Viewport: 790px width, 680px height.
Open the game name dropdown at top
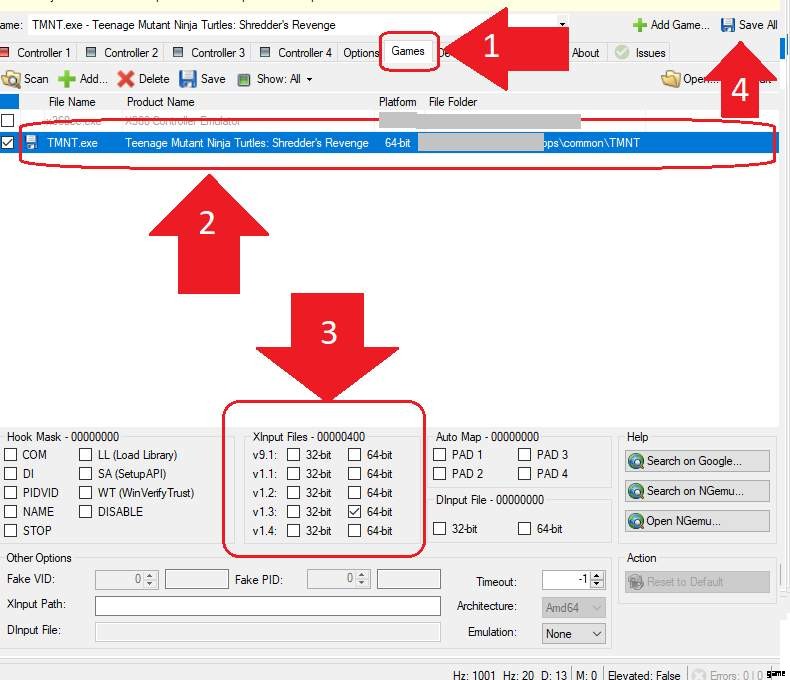[x=562, y=24]
